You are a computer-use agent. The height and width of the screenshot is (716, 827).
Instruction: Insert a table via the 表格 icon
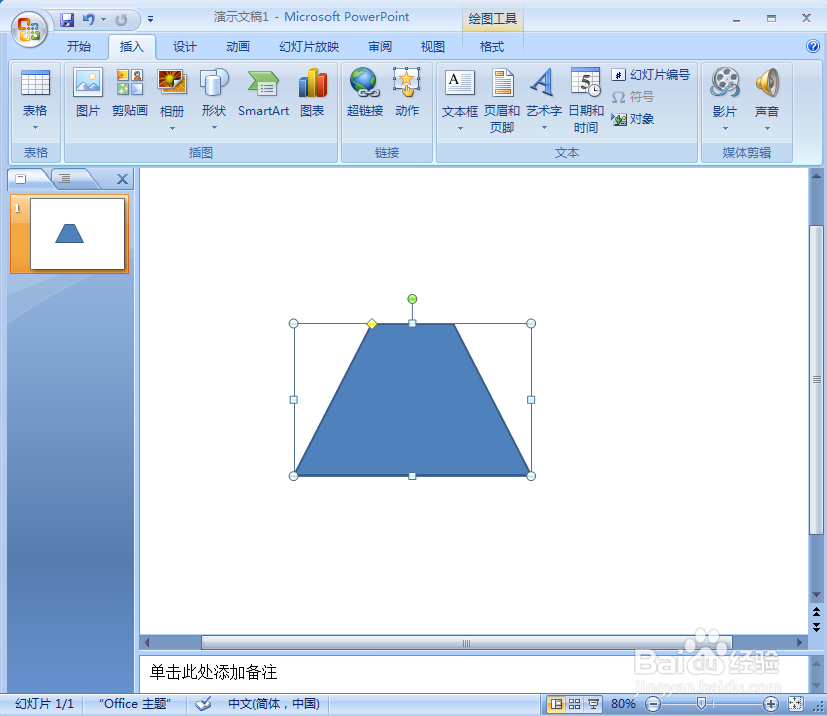click(x=35, y=93)
